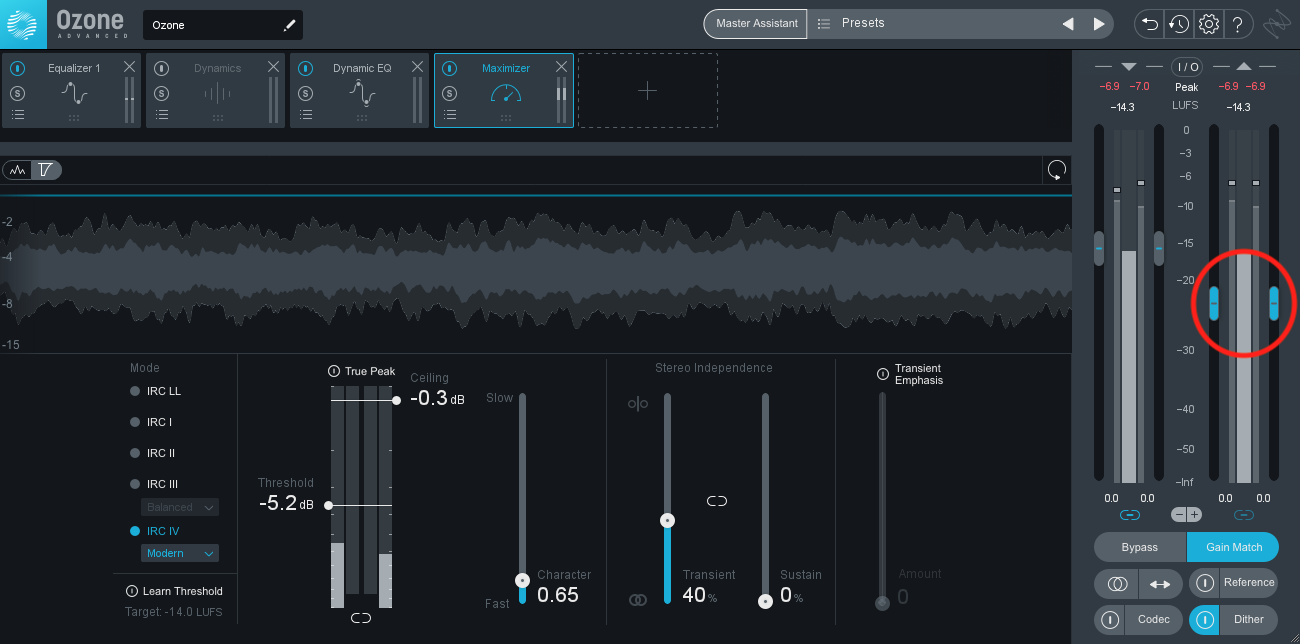Edit the preset name with pencil icon
Image resolution: width=1300 pixels, height=644 pixels.
coord(290,25)
